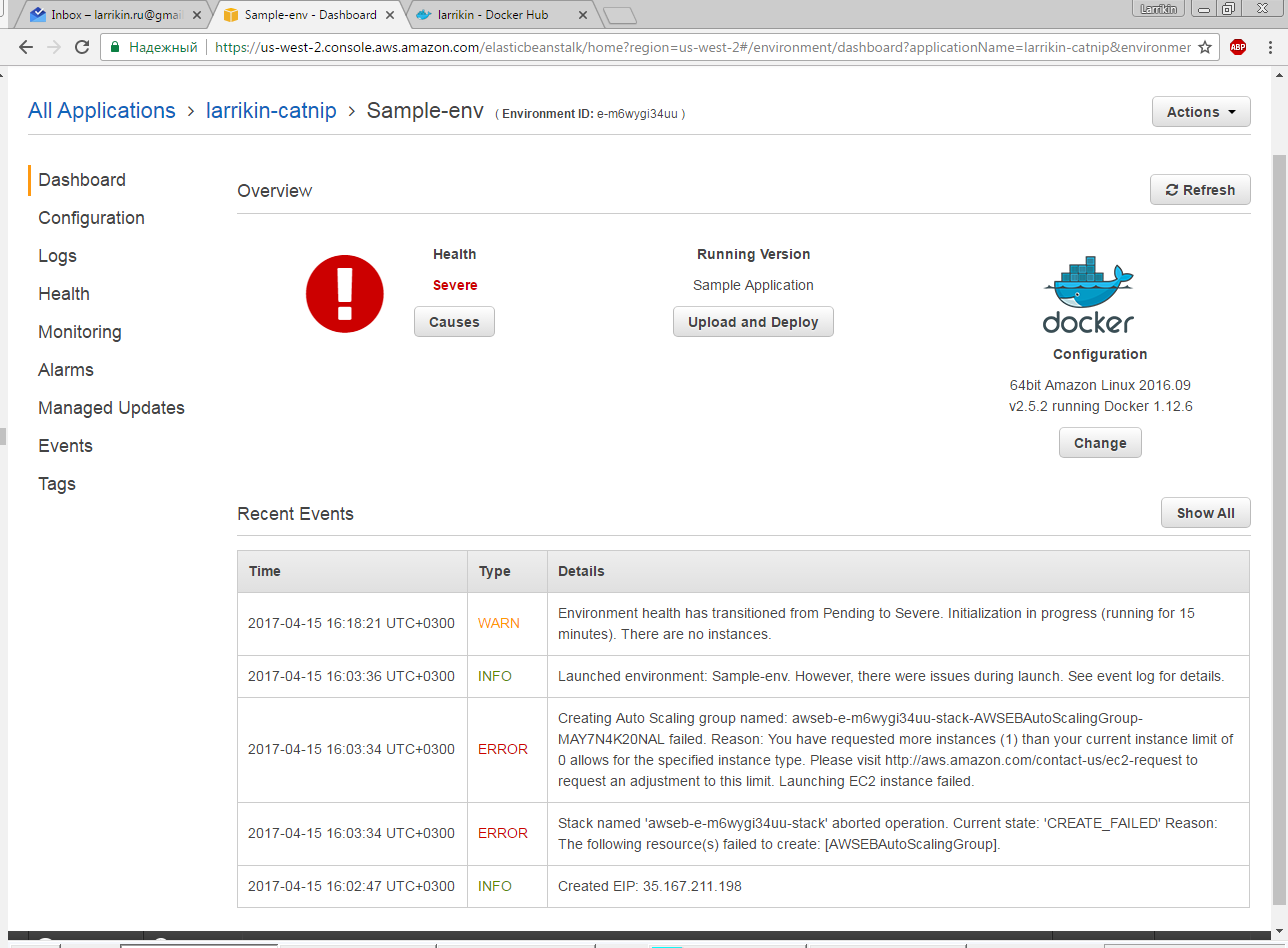The image size is (1288, 948).
Task: Open Events in the sidebar
Action: 65,446
